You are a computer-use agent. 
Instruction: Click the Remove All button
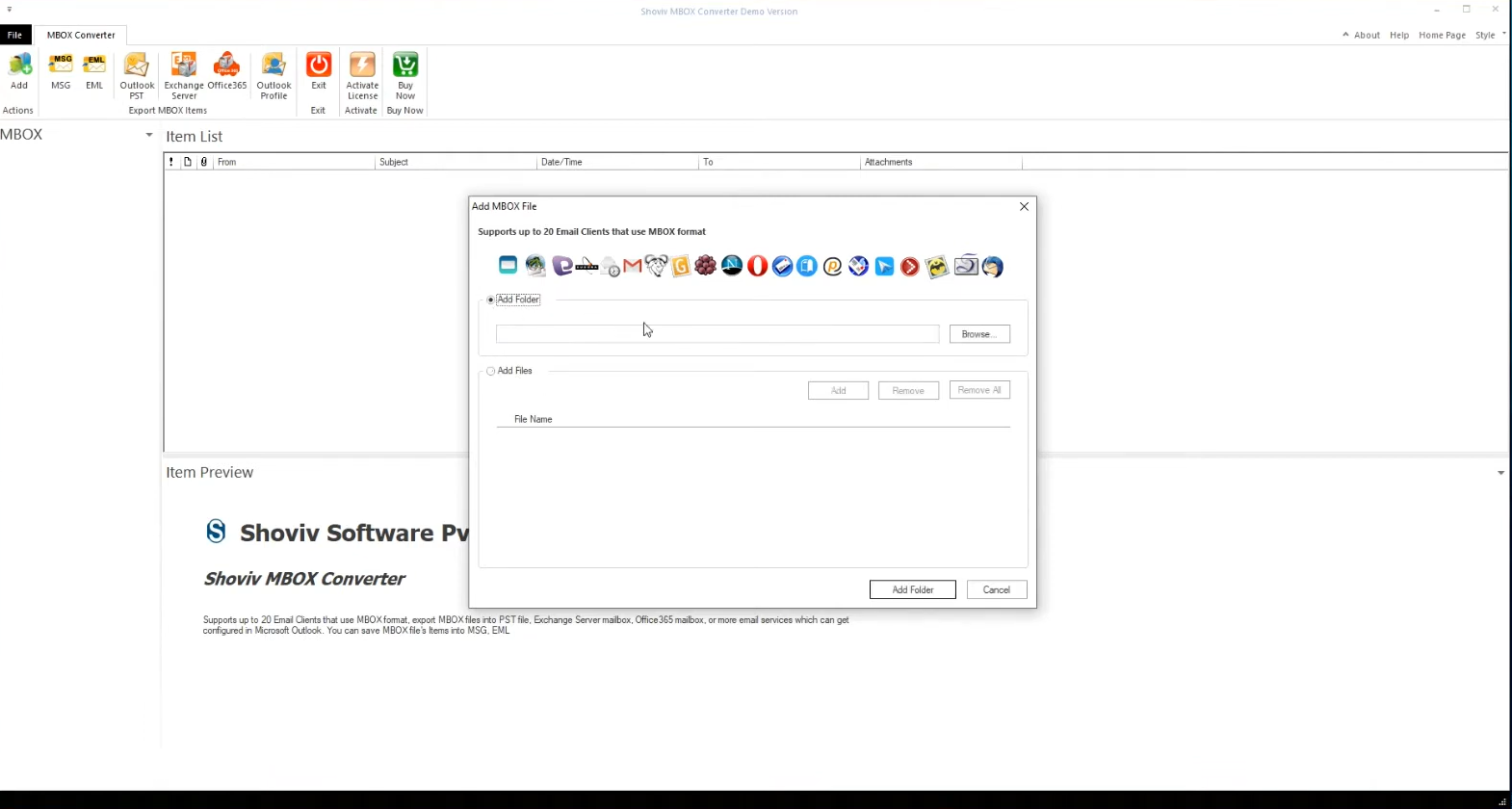pos(979,390)
